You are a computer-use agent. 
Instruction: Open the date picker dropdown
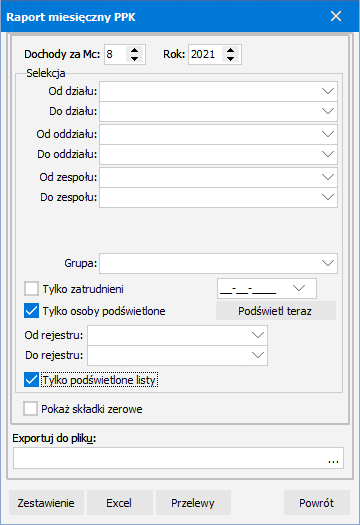(299, 288)
